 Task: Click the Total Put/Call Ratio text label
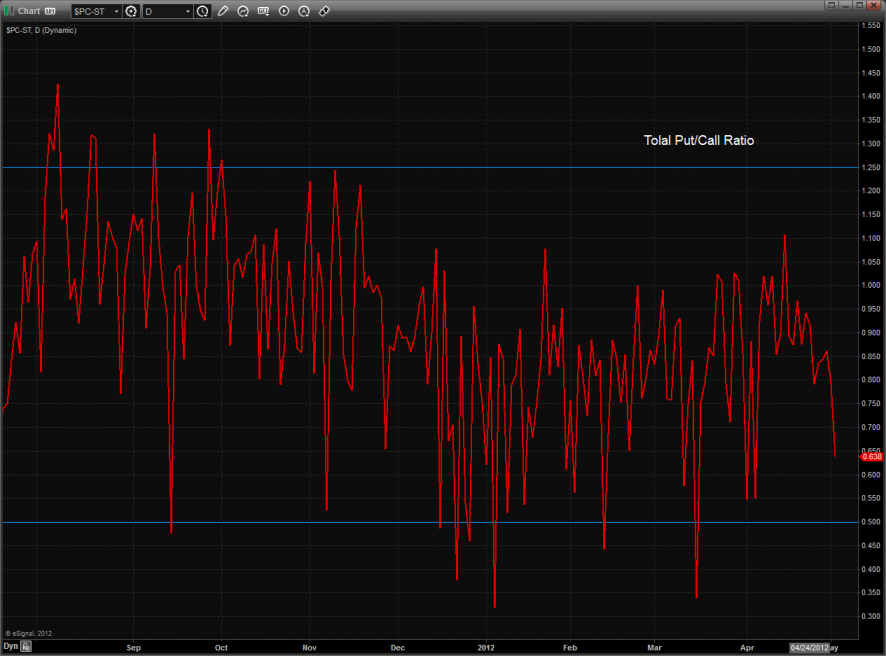click(x=698, y=141)
